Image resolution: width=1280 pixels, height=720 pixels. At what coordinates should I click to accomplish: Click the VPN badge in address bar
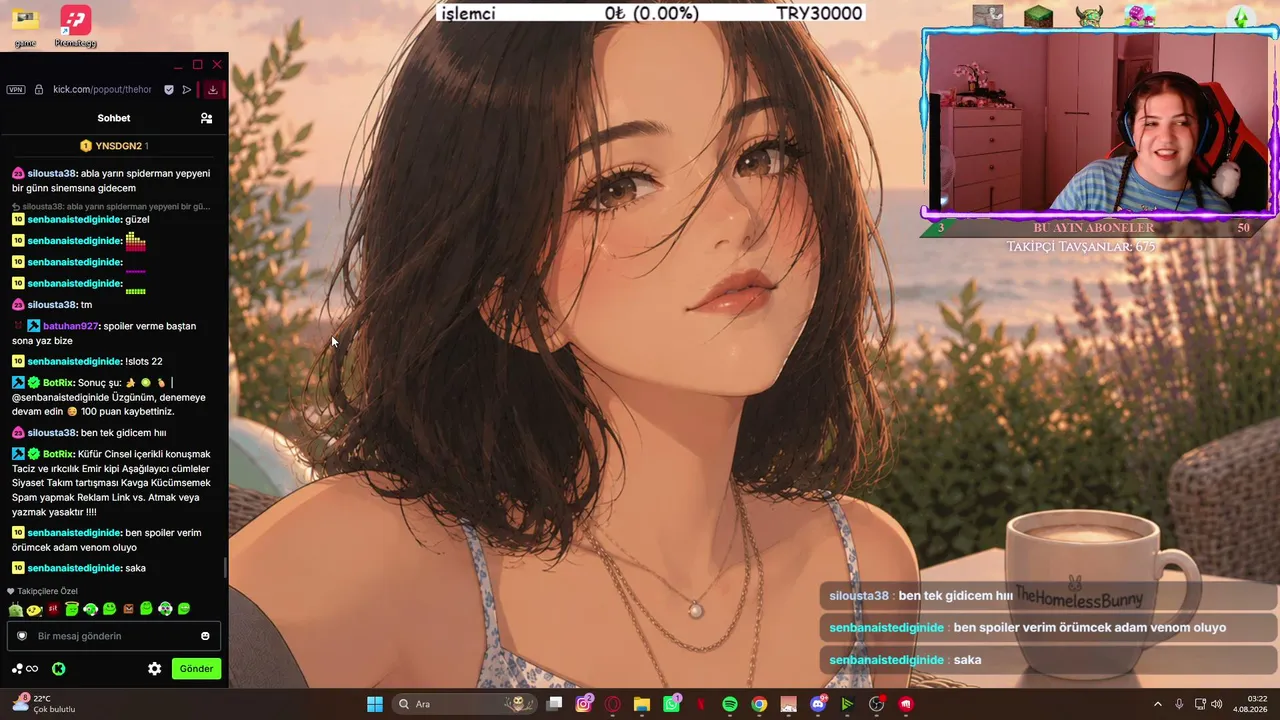click(16, 89)
